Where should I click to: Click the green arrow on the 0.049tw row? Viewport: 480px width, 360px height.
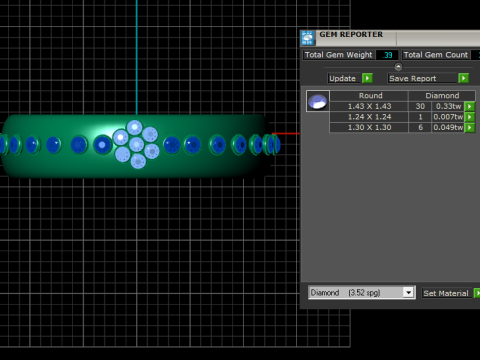pyautogui.click(x=470, y=128)
